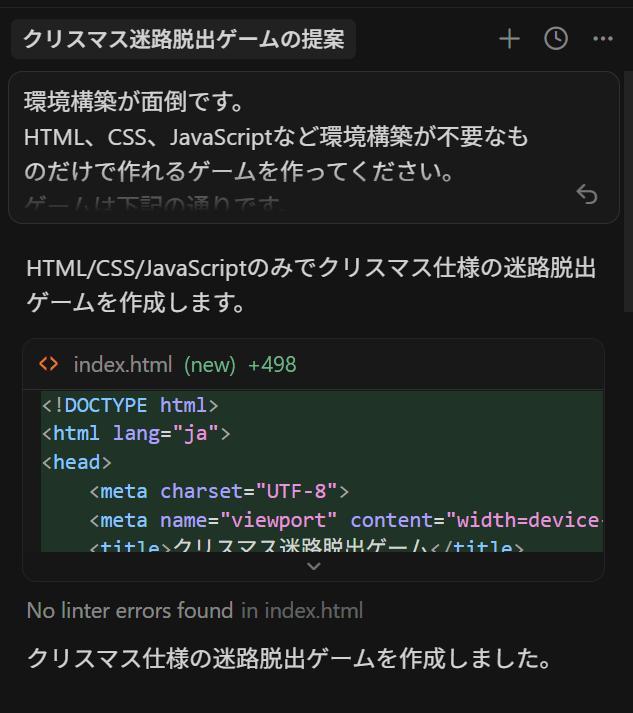Click the reply text HTML/CSS/JavaScriptのみで
Image resolution: width=633 pixels, height=713 pixels.
(311, 285)
